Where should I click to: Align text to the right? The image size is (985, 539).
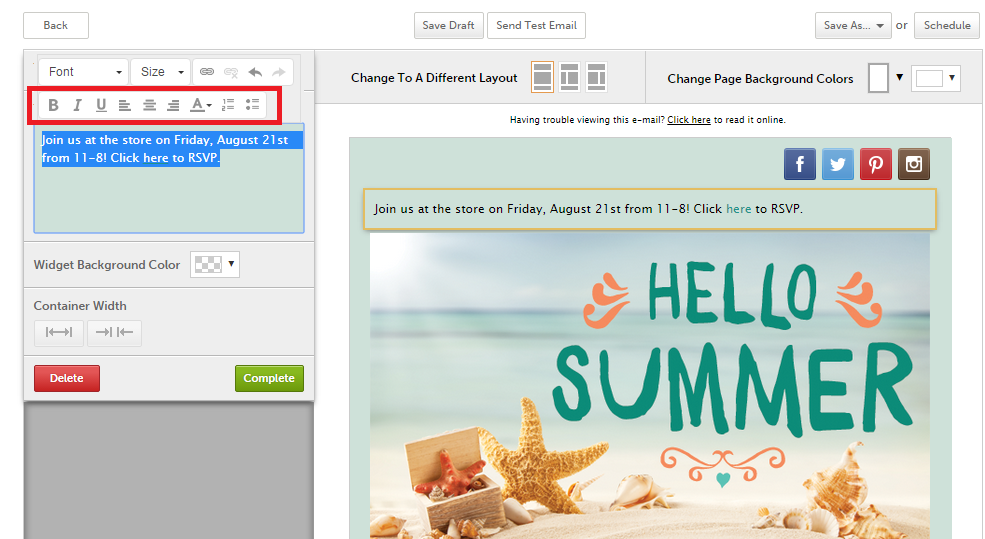(x=173, y=105)
